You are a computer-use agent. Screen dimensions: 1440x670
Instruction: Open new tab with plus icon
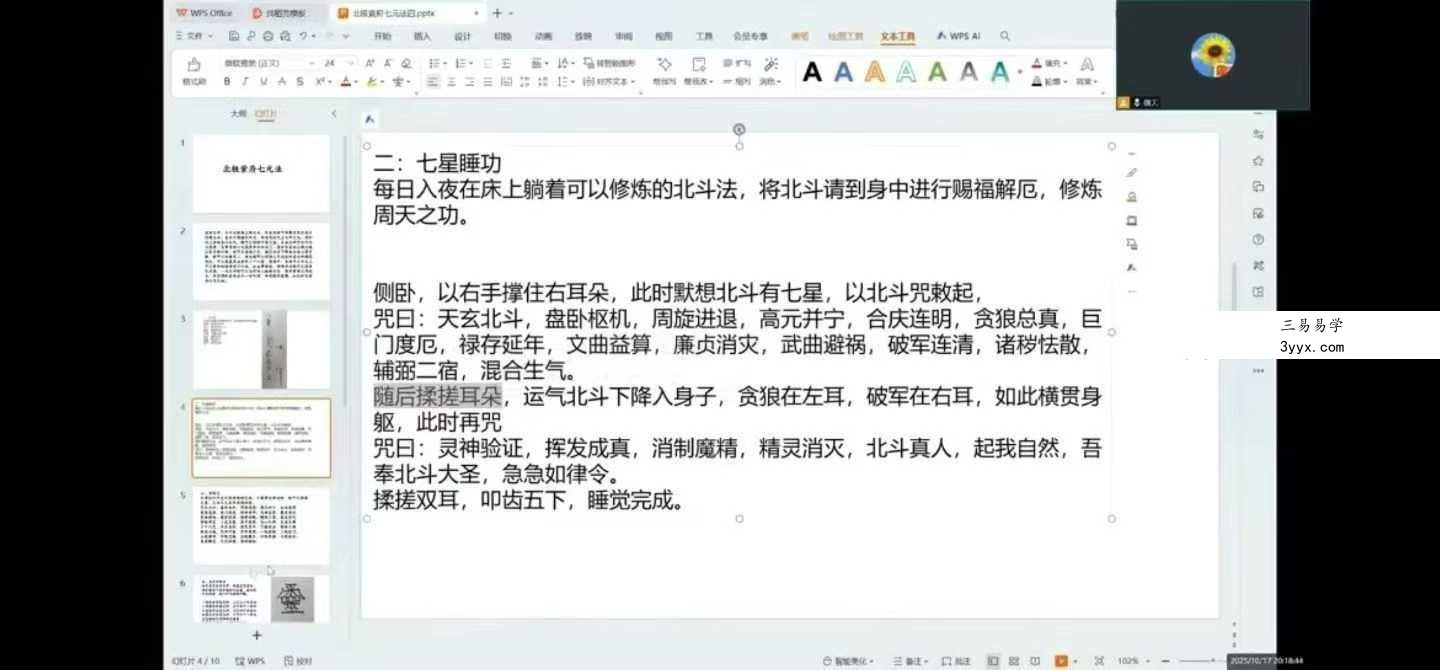[497, 13]
